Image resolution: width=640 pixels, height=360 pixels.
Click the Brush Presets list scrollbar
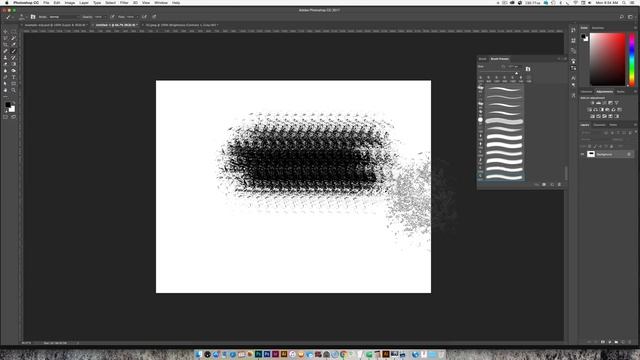(x=566, y=173)
